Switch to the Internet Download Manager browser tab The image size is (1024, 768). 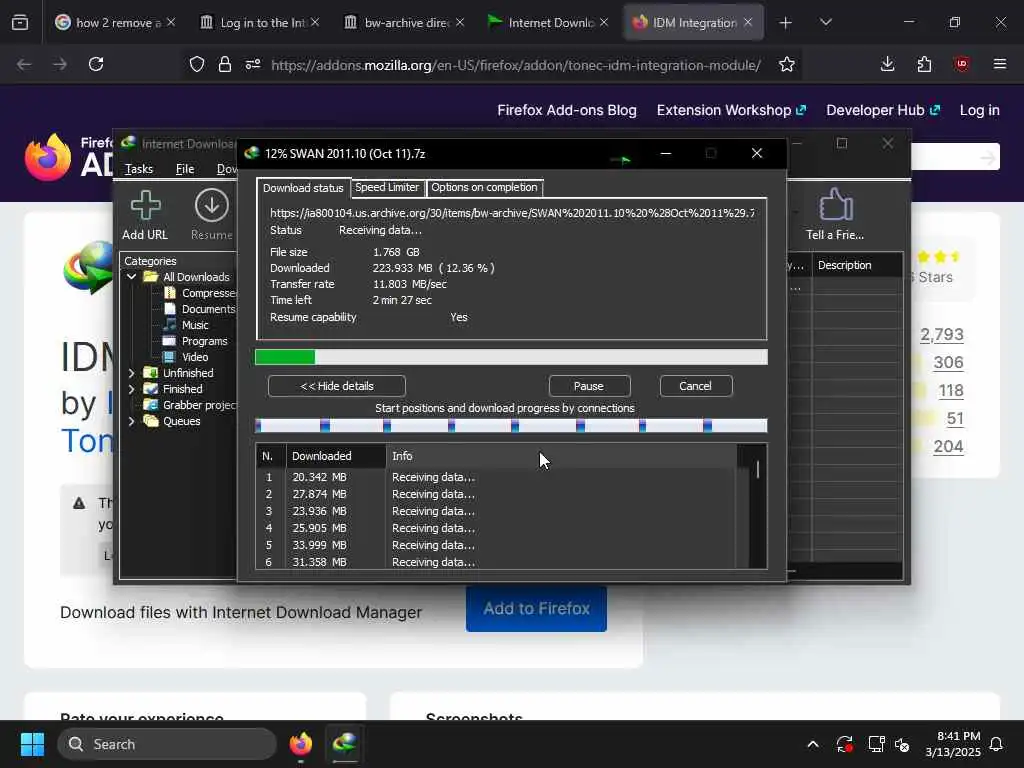pyautogui.click(x=549, y=23)
